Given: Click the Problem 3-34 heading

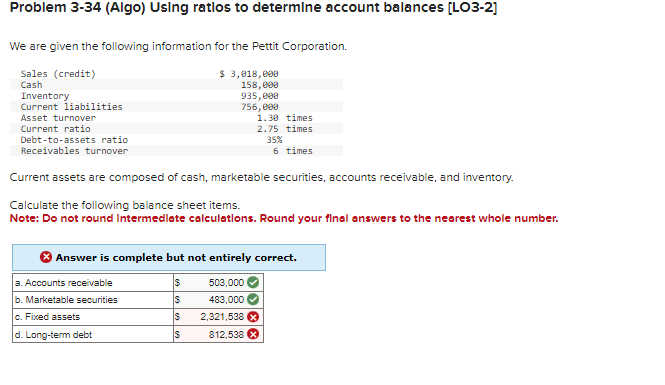Looking at the screenshot, I should pos(253,8).
